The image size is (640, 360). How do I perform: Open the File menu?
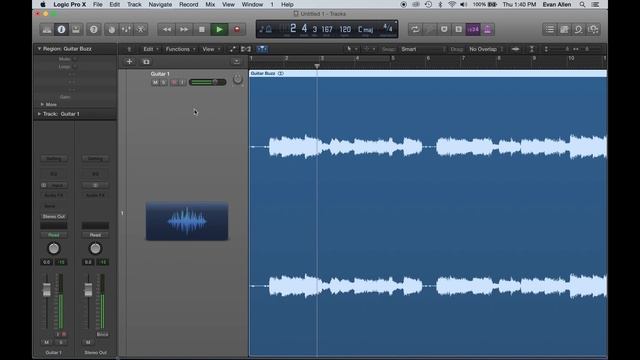pyautogui.click(x=98, y=4)
